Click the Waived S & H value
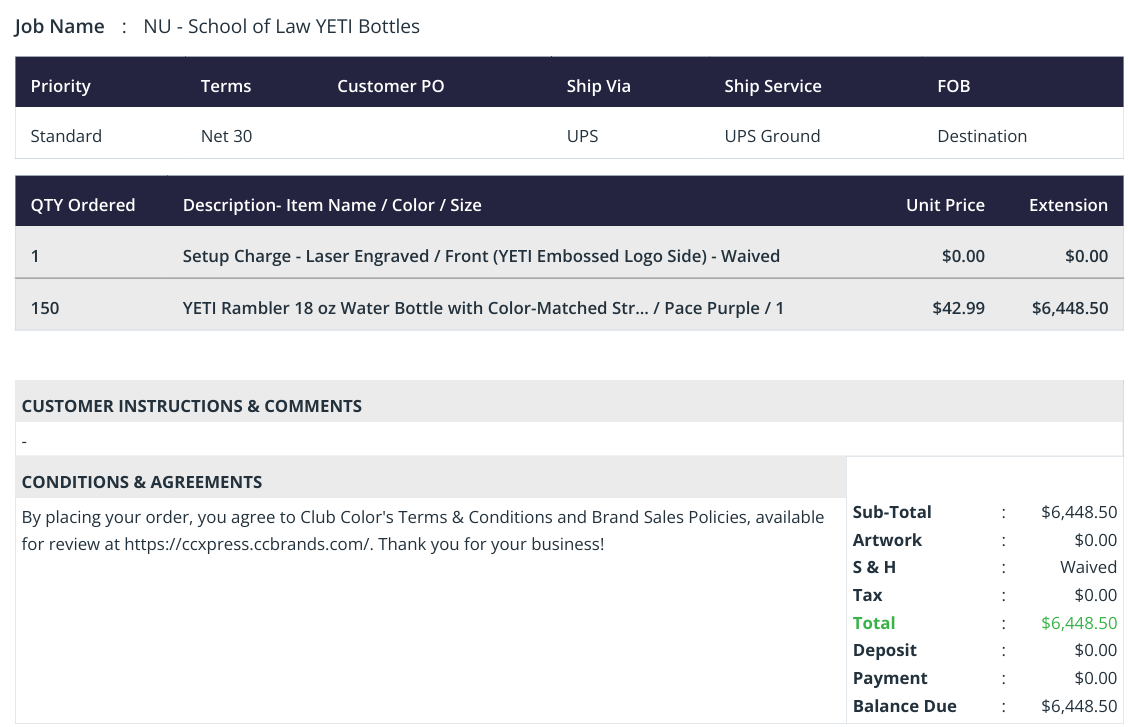The height and width of the screenshot is (727, 1128). click(1088, 567)
